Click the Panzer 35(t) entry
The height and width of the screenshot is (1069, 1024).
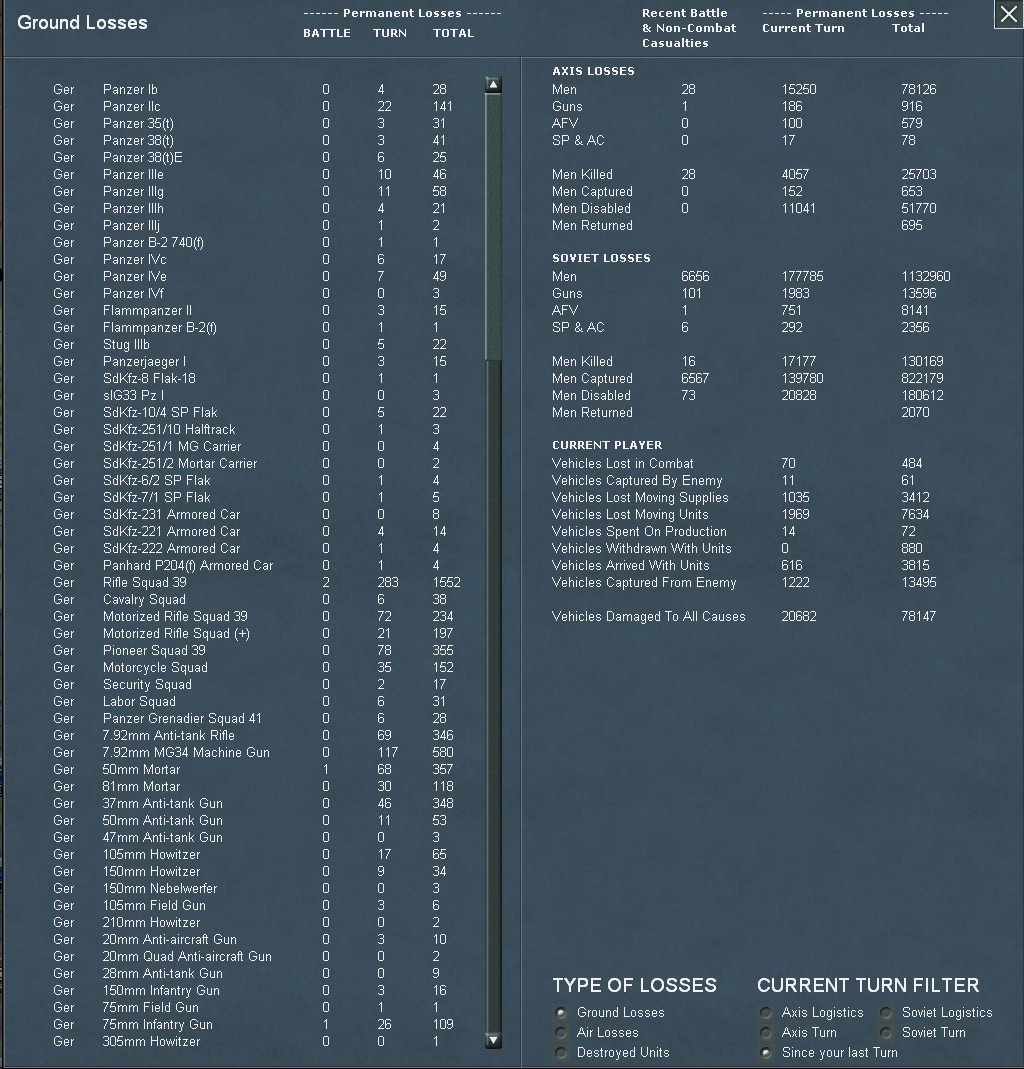tap(138, 123)
